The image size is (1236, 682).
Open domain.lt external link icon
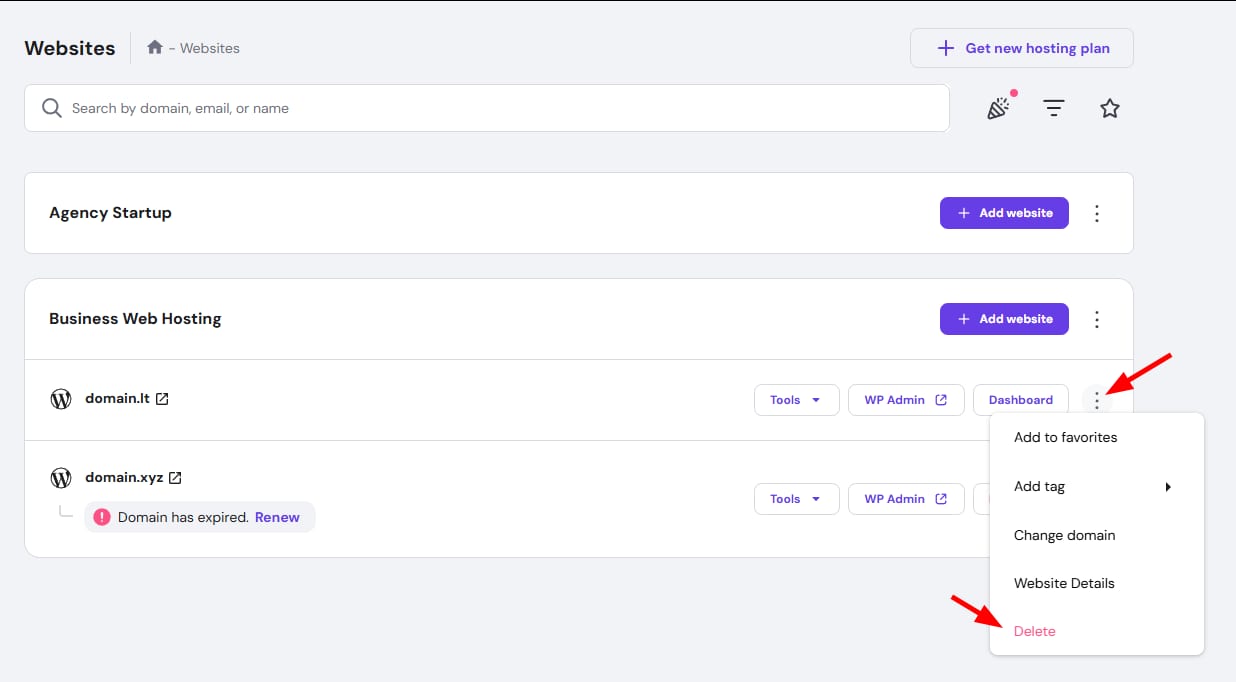pyautogui.click(x=162, y=398)
